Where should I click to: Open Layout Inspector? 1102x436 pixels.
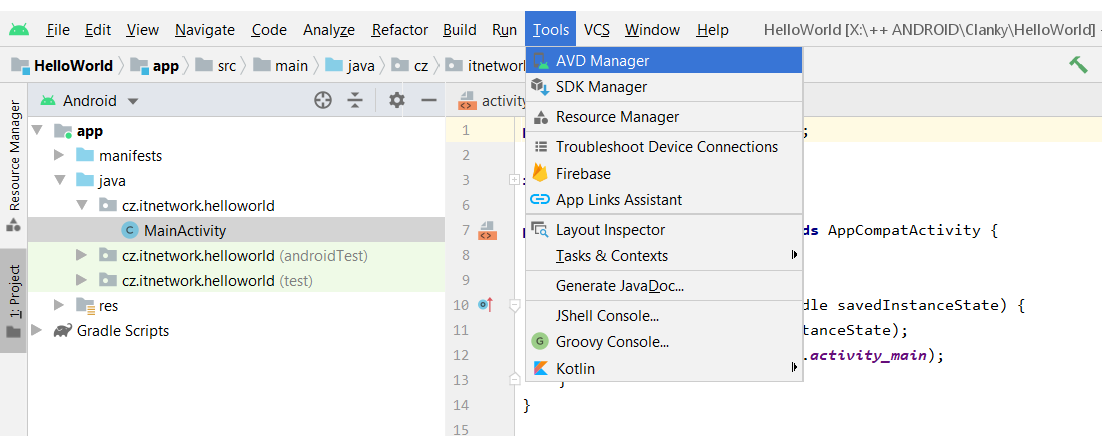click(x=610, y=229)
